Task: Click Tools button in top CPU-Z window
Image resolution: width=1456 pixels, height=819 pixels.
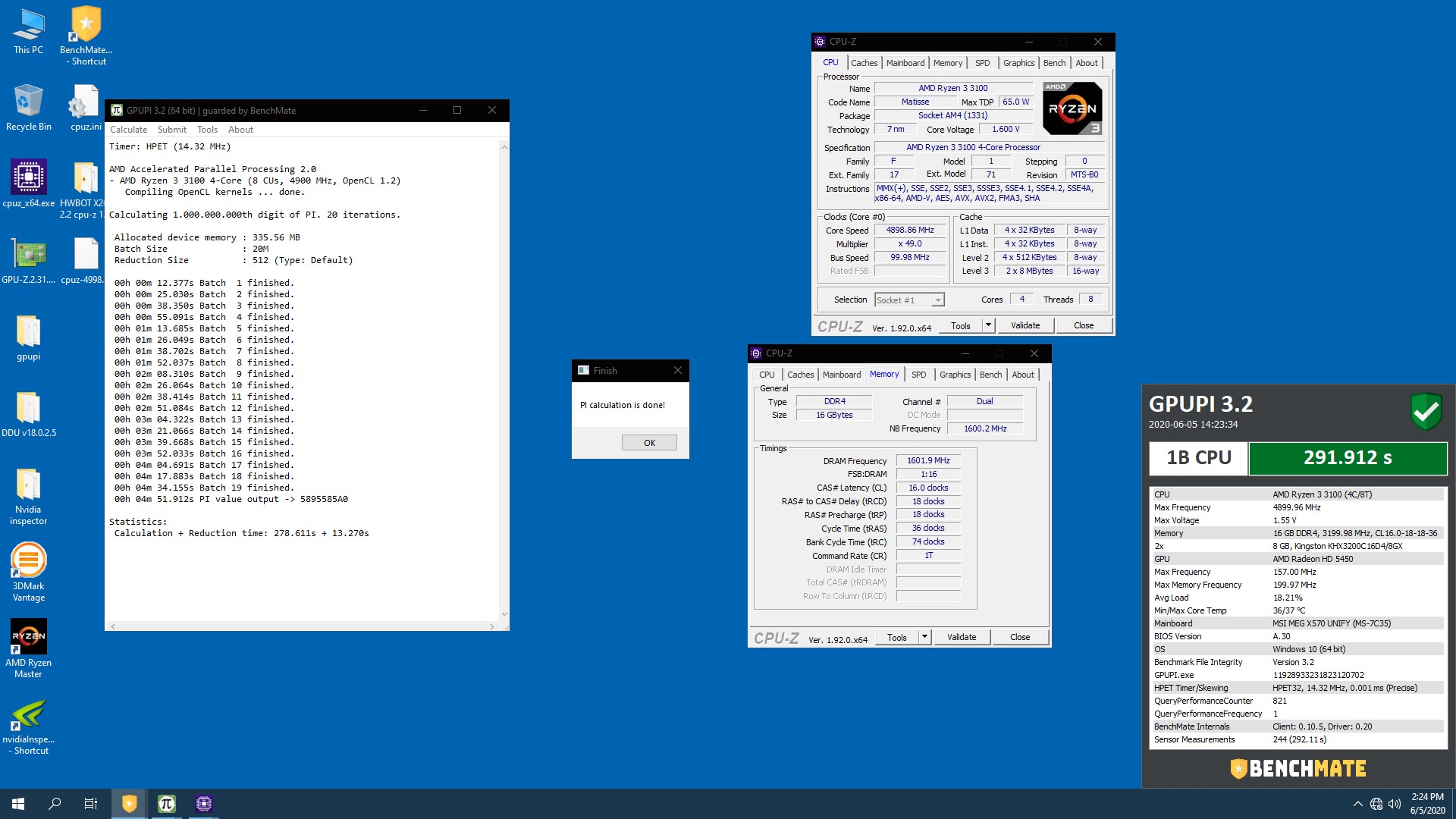Action: [961, 325]
